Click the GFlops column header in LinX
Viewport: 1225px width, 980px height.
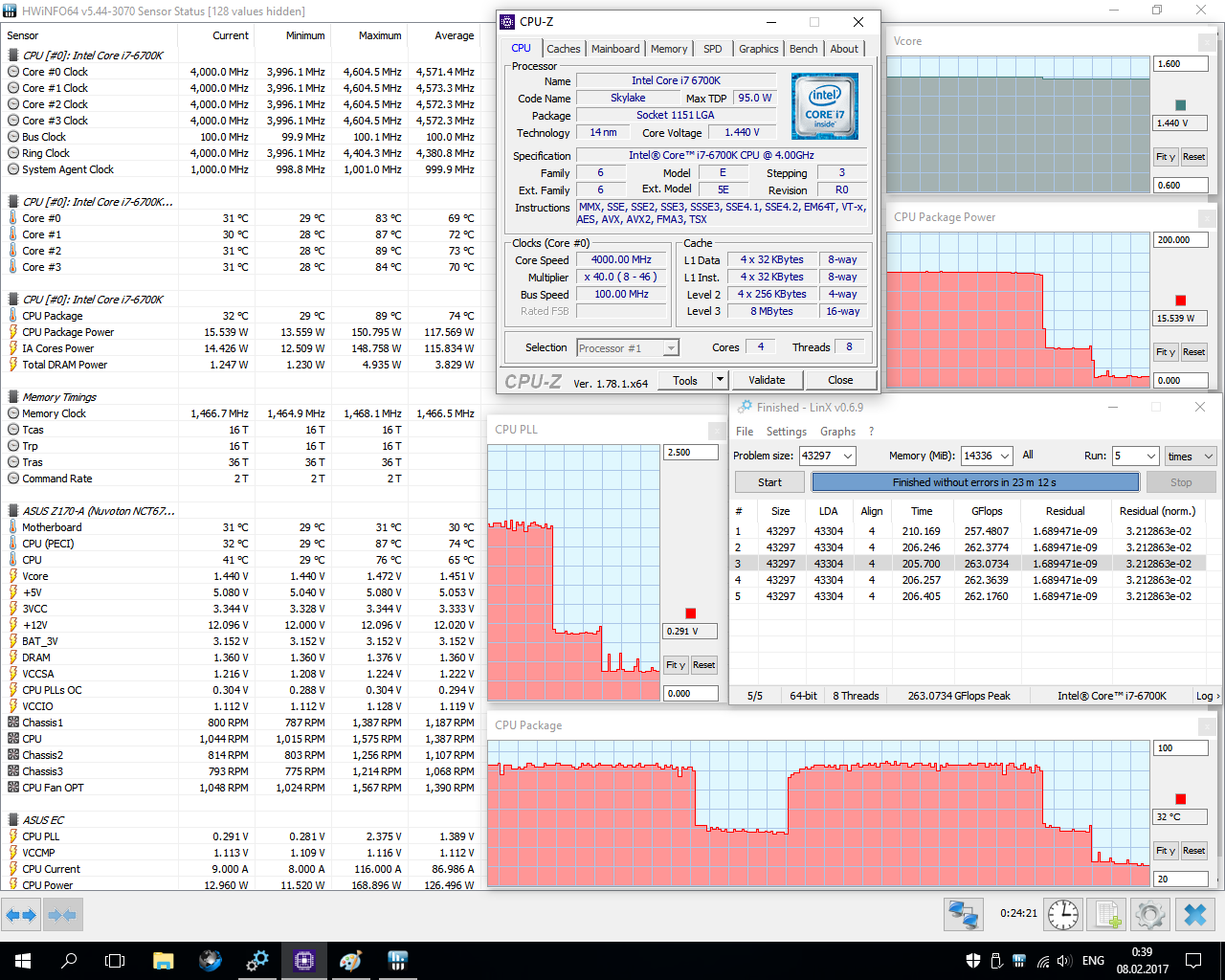tap(987, 511)
